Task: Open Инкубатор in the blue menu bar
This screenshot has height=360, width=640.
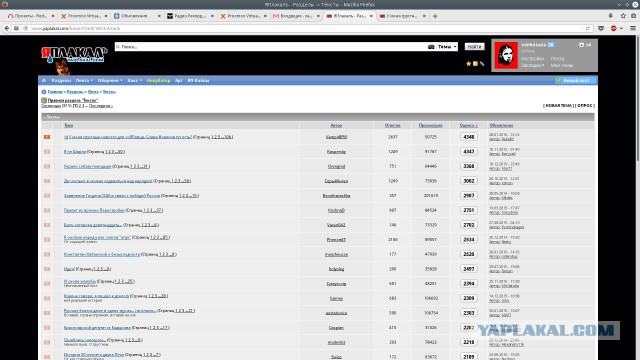Action: tap(158, 80)
